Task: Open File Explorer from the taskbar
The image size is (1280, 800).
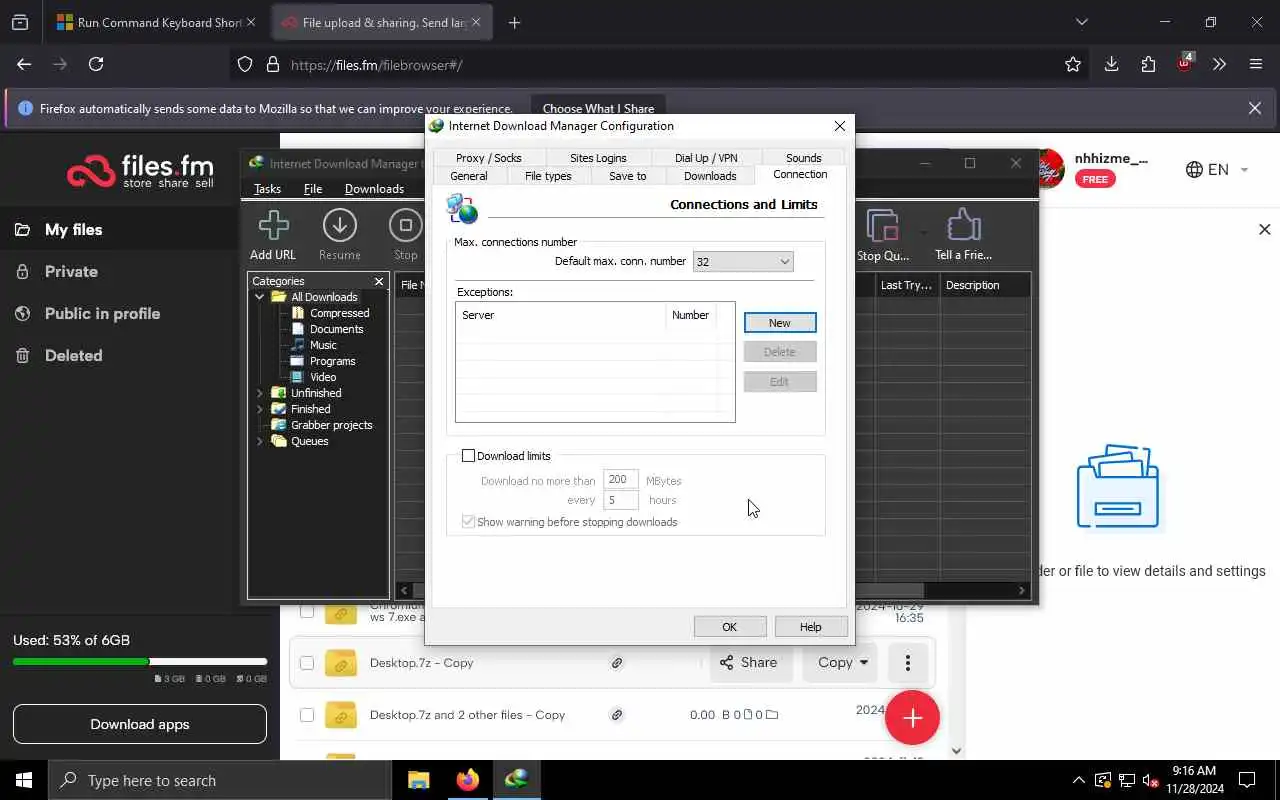Action: [x=418, y=780]
